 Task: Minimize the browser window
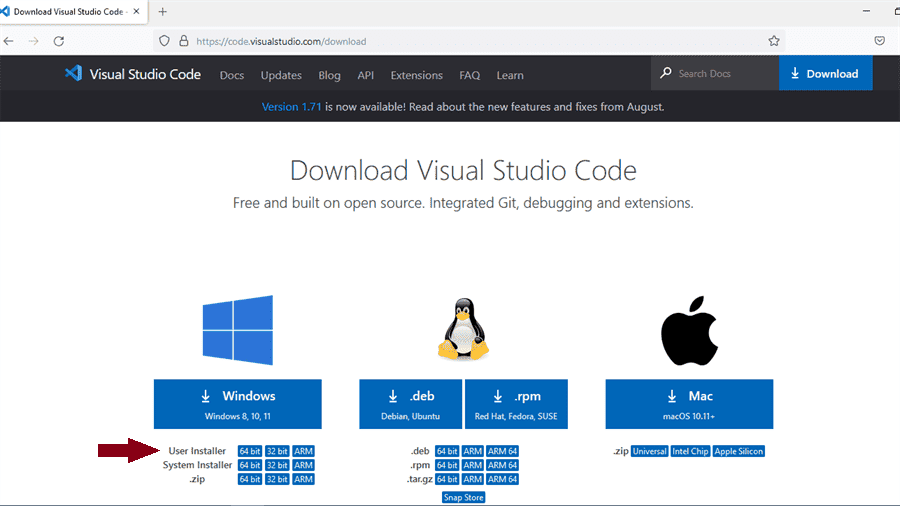pyautogui.click(x=866, y=11)
